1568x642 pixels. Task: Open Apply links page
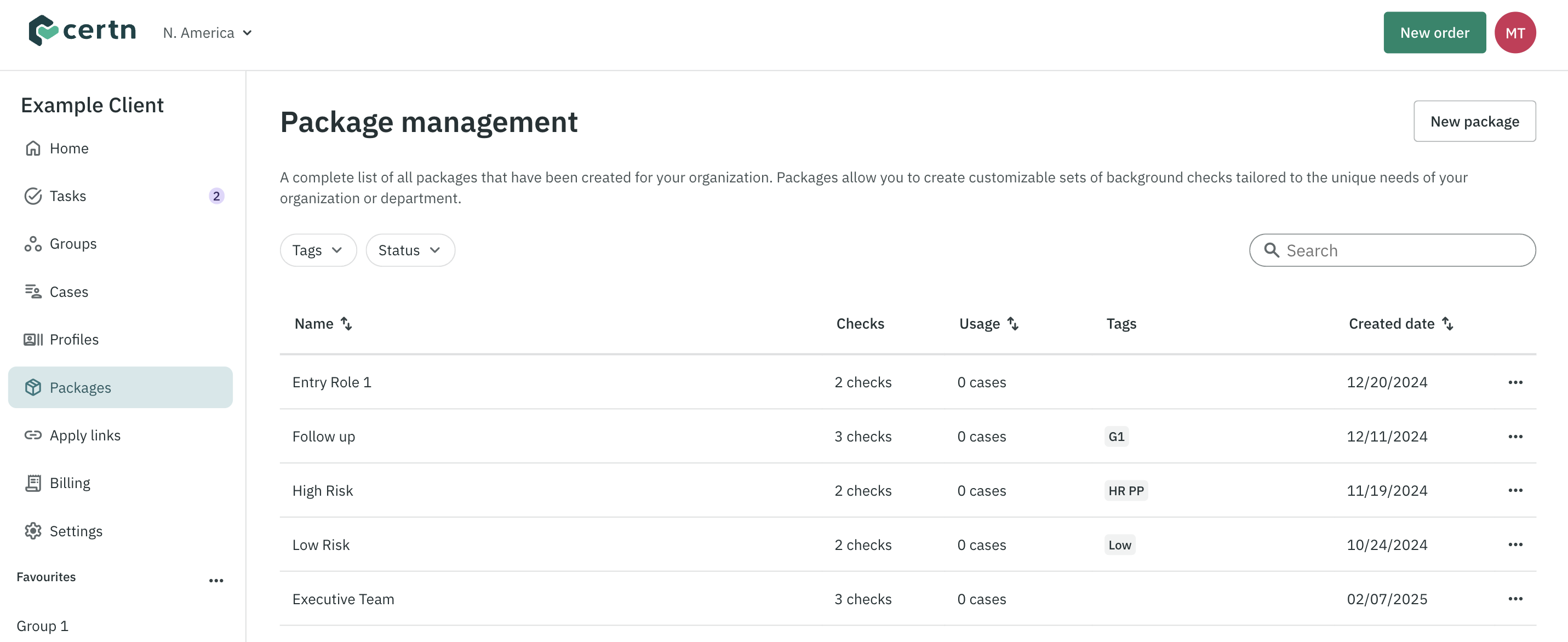pyautogui.click(x=84, y=435)
